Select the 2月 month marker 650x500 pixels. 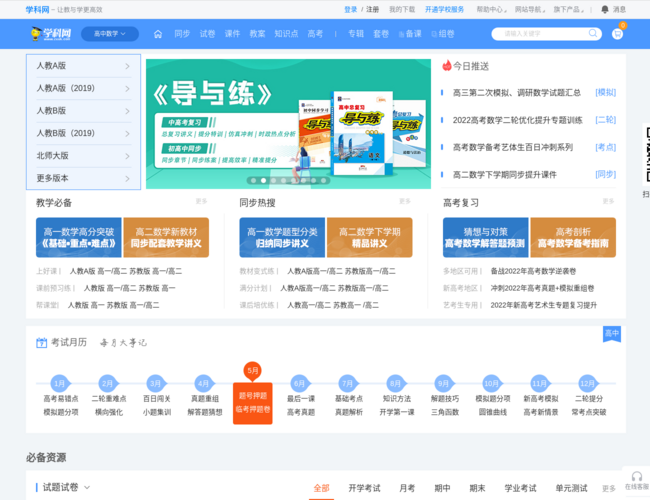(108, 383)
